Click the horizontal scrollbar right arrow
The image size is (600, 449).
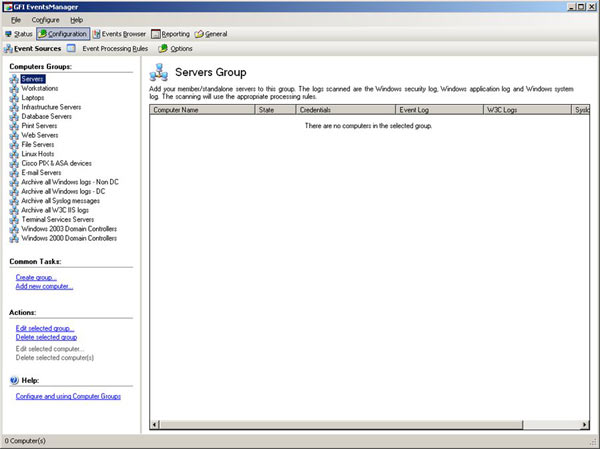click(x=585, y=425)
